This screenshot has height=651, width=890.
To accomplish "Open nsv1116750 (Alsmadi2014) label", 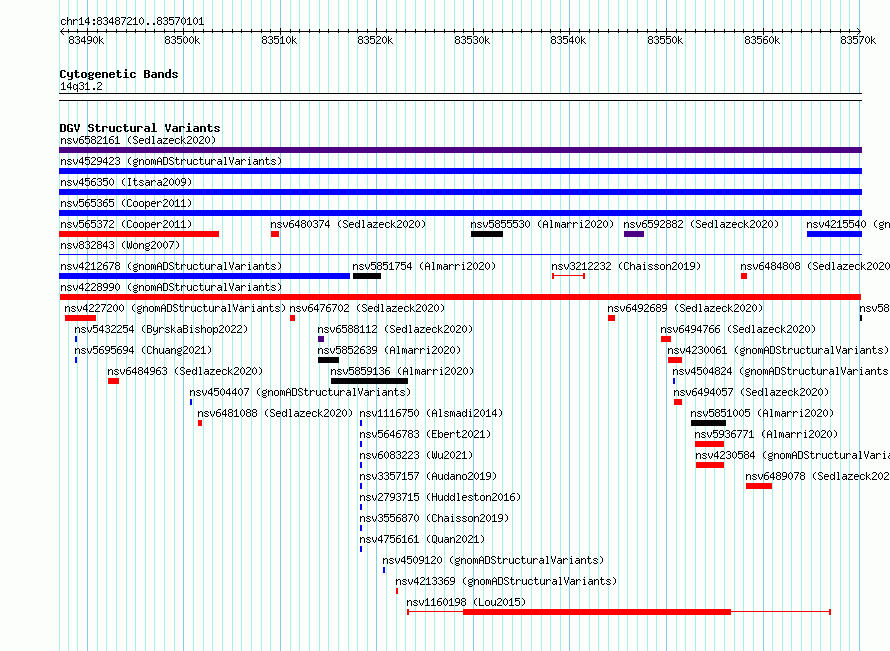I will 431,413.
